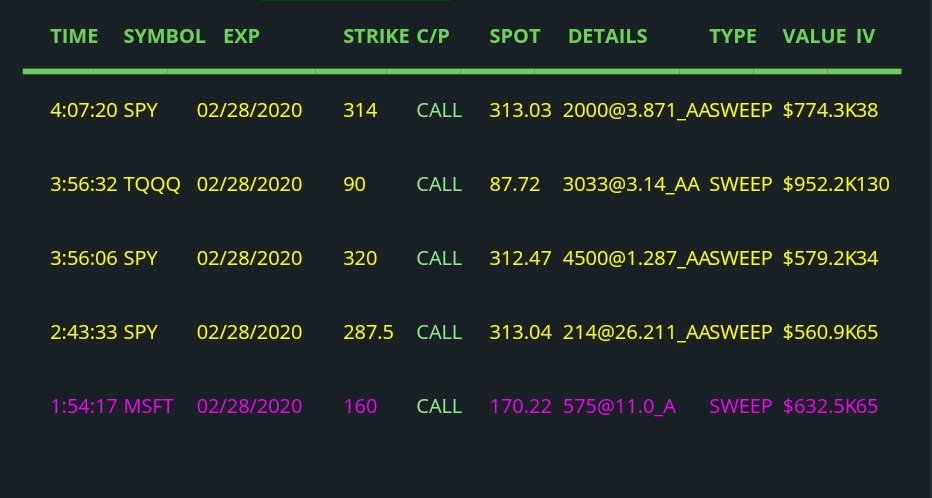This screenshot has height=498, width=932.
Task: Select the MSFT symbol in the last row
Action: coord(149,406)
